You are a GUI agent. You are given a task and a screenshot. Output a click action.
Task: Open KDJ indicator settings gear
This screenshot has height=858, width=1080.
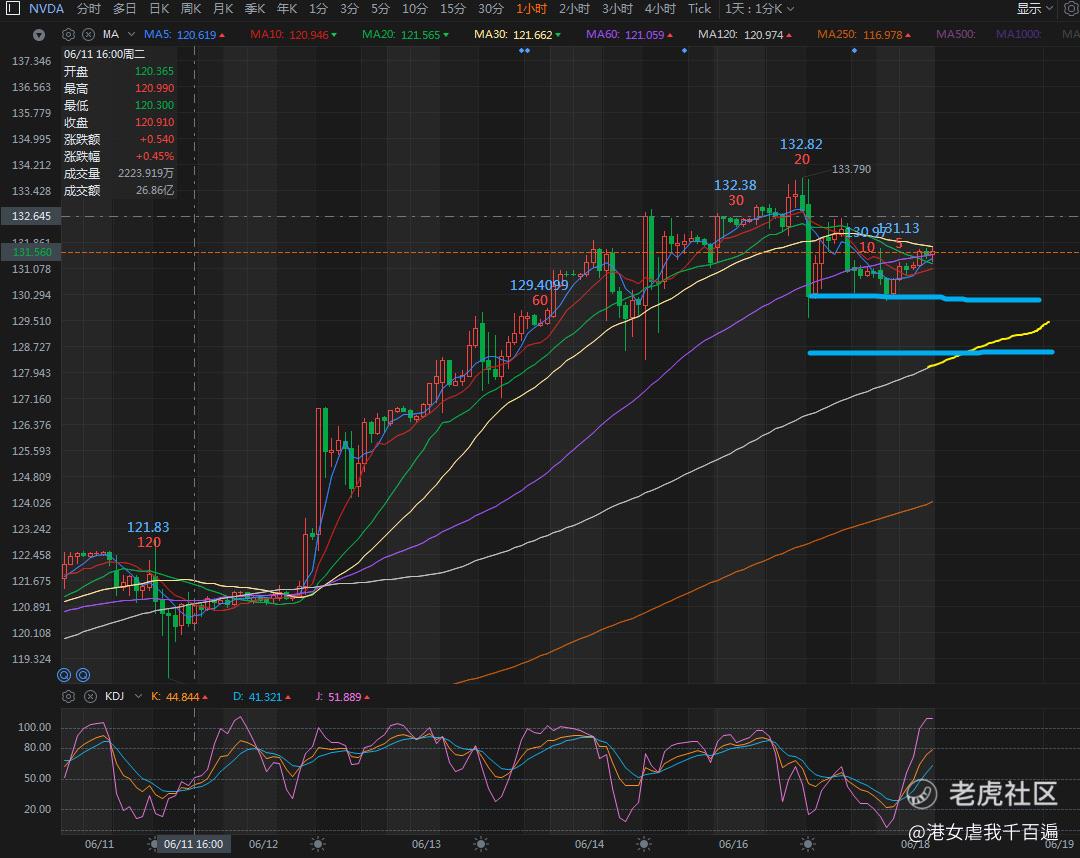68,696
